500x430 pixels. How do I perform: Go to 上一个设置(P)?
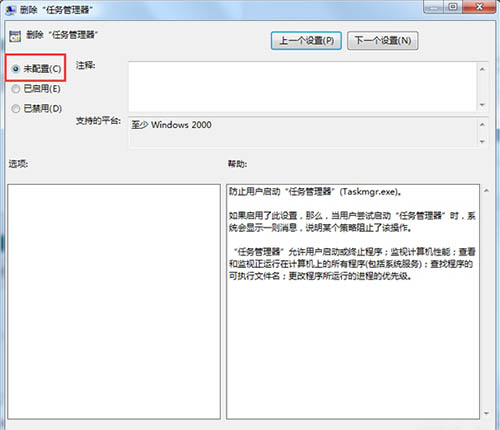tap(306, 41)
